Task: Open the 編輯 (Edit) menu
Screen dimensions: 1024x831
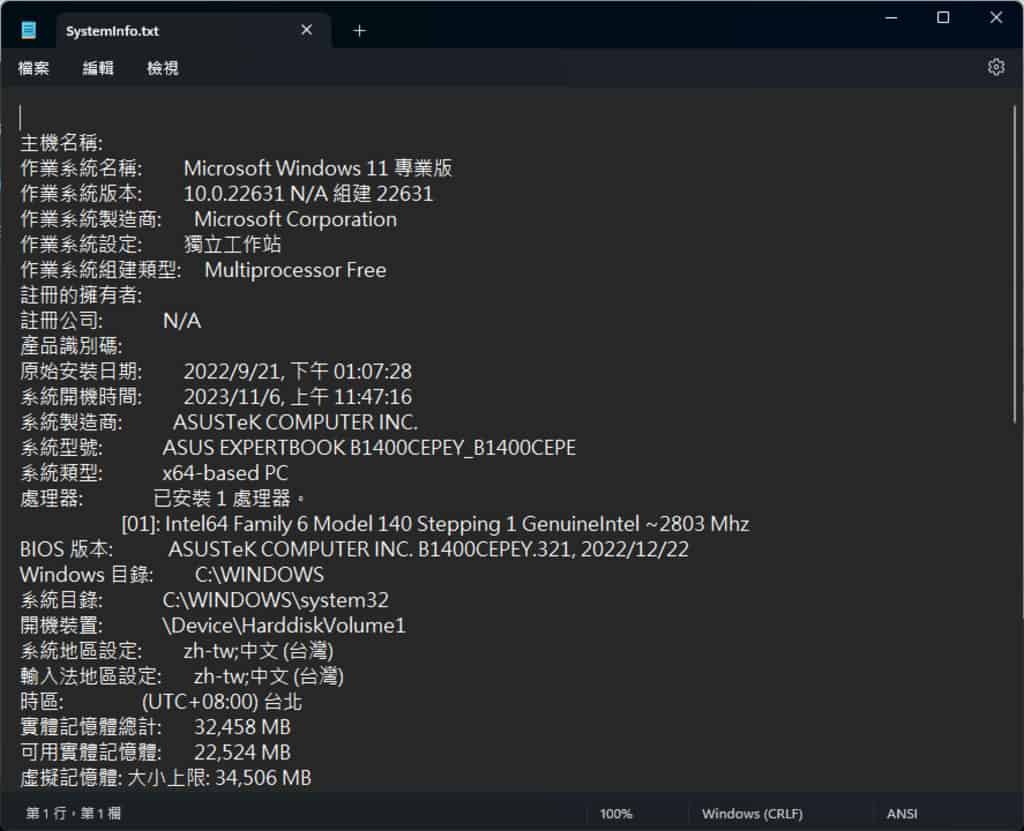Action: [98, 68]
